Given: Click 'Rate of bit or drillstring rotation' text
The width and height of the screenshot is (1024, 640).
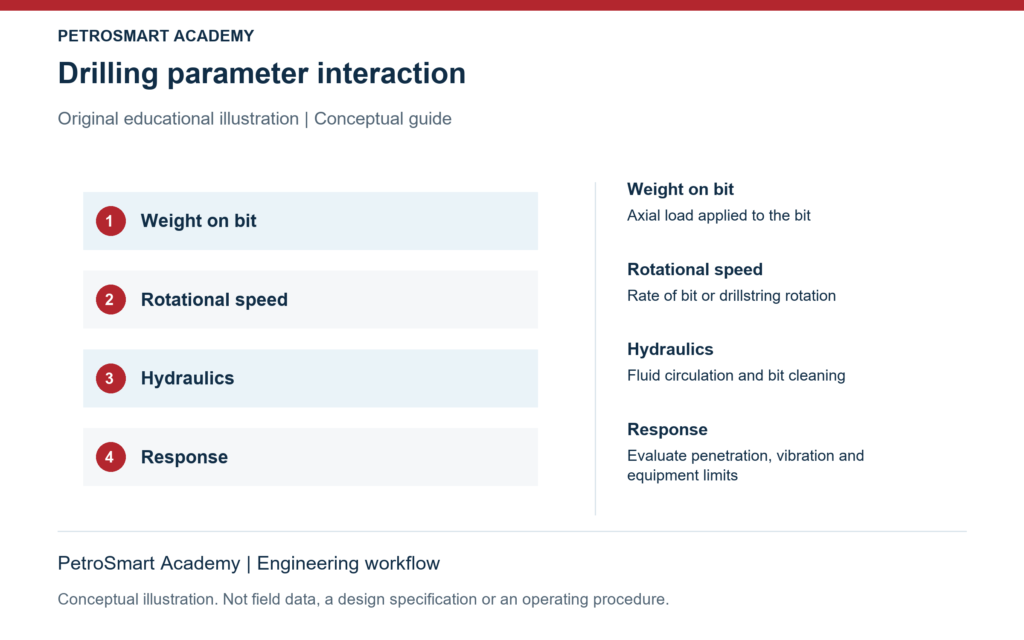Looking at the screenshot, I should [731, 296].
